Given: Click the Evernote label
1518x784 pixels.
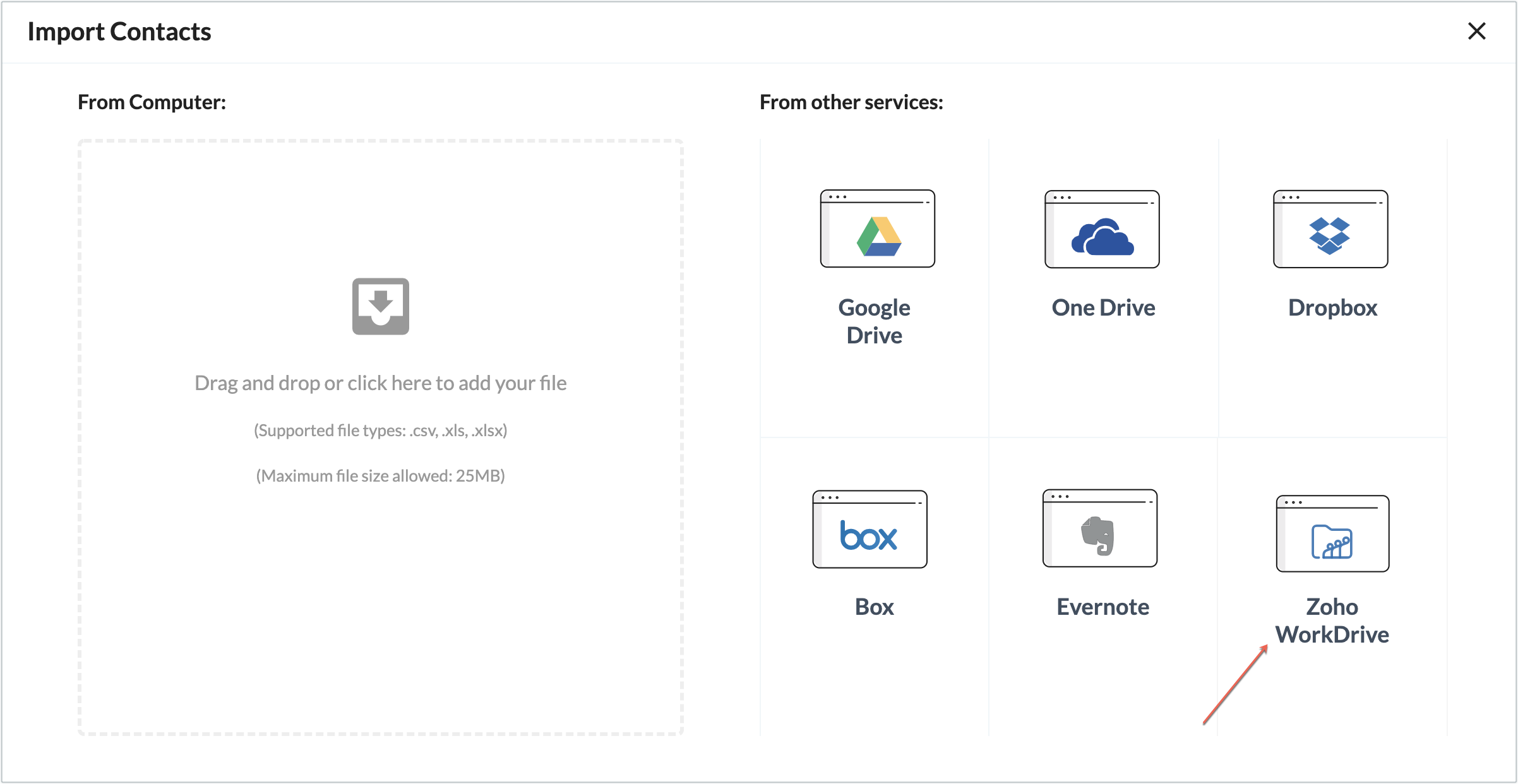Looking at the screenshot, I should (x=1103, y=607).
